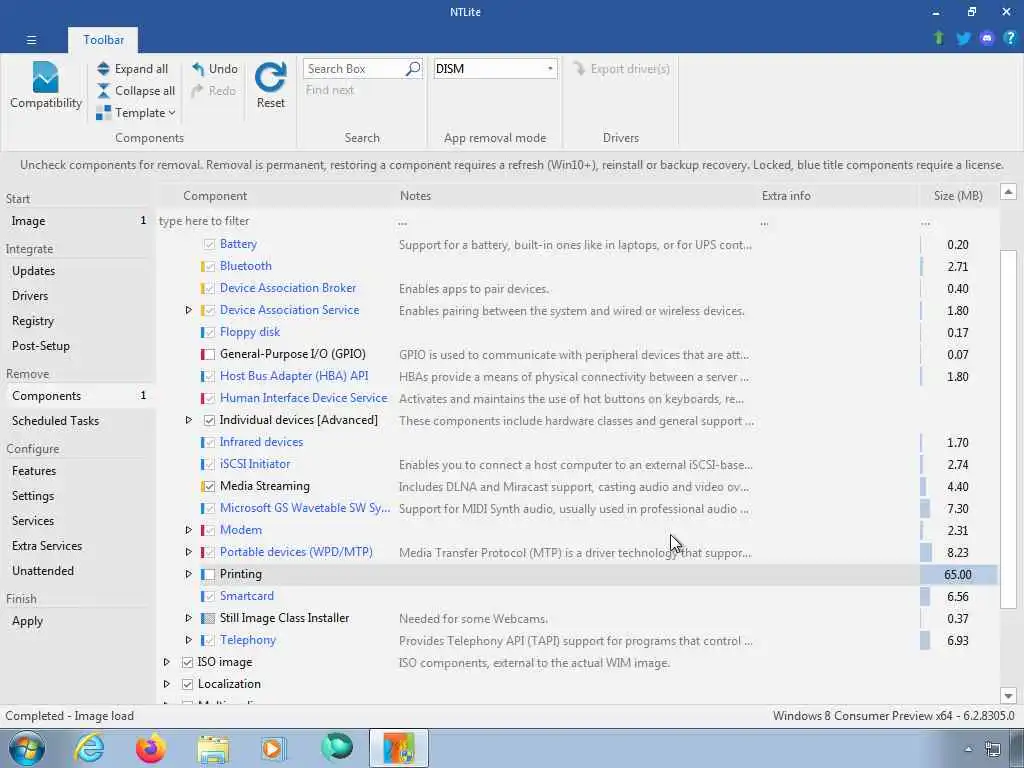
Task: Go to the Apply page
Action: [27, 622]
